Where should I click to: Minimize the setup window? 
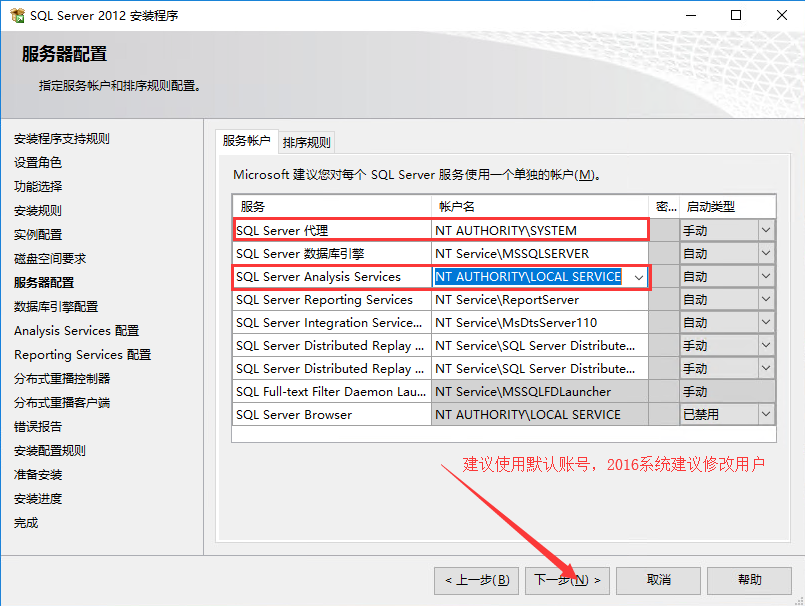(691, 15)
